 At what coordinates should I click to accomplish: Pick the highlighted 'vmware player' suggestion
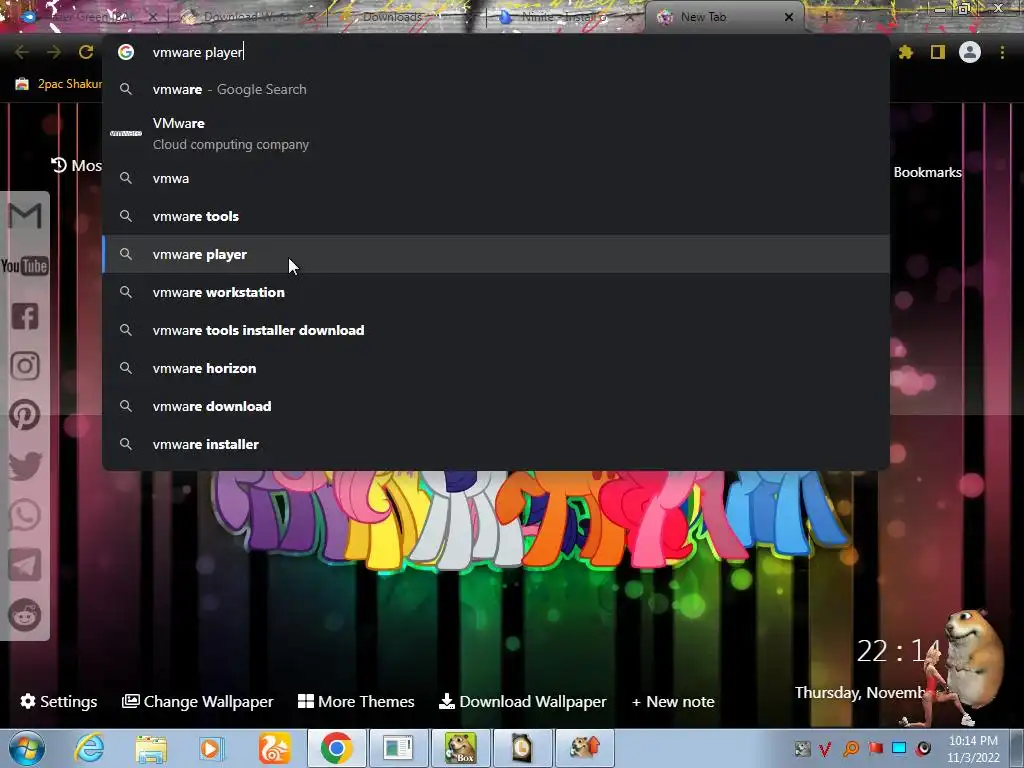pyautogui.click(x=496, y=254)
